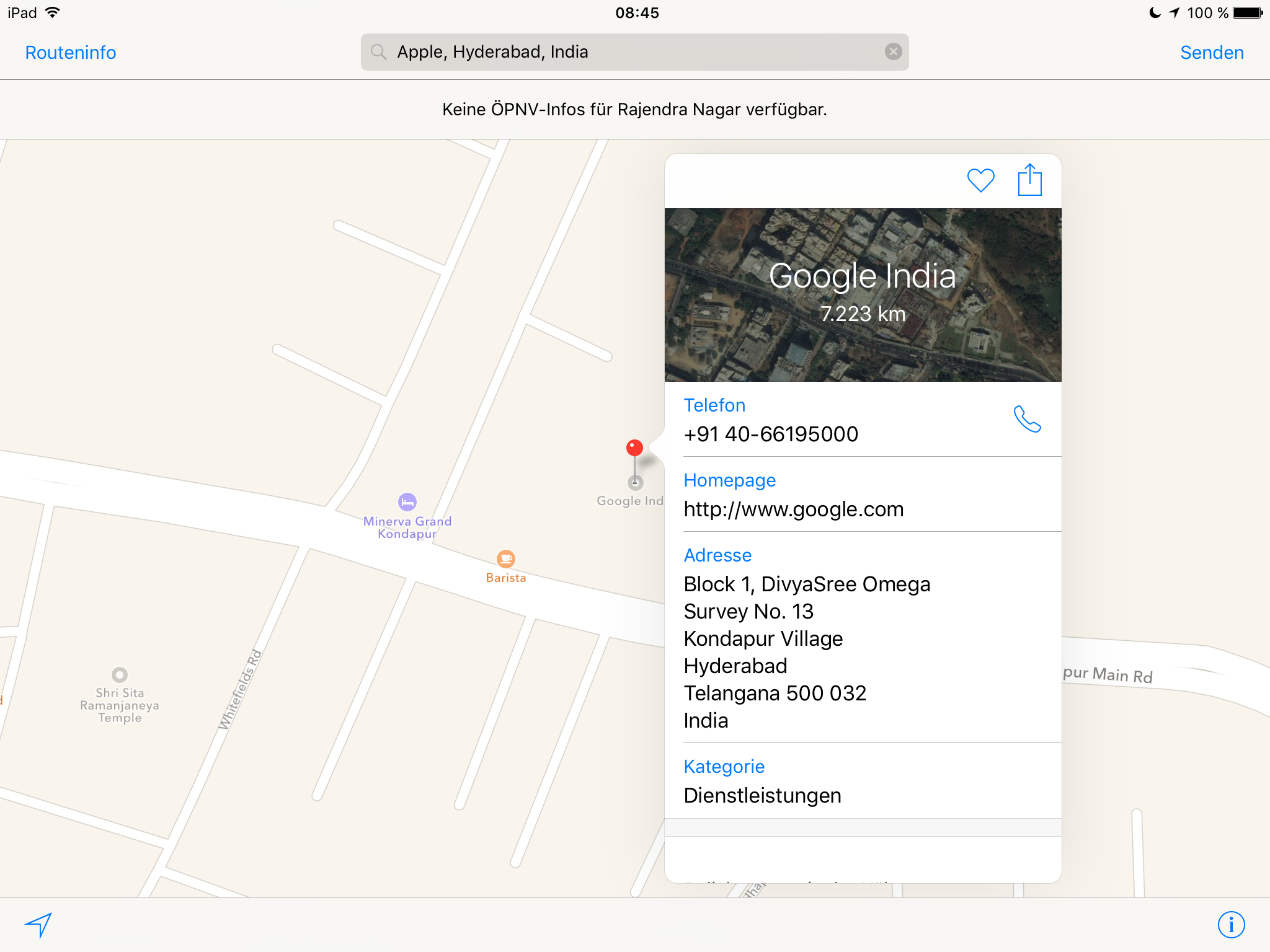Tap the Minerva Grand Kondapur hotel marker
This screenshot has height=952, width=1270.
pos(407,502)
